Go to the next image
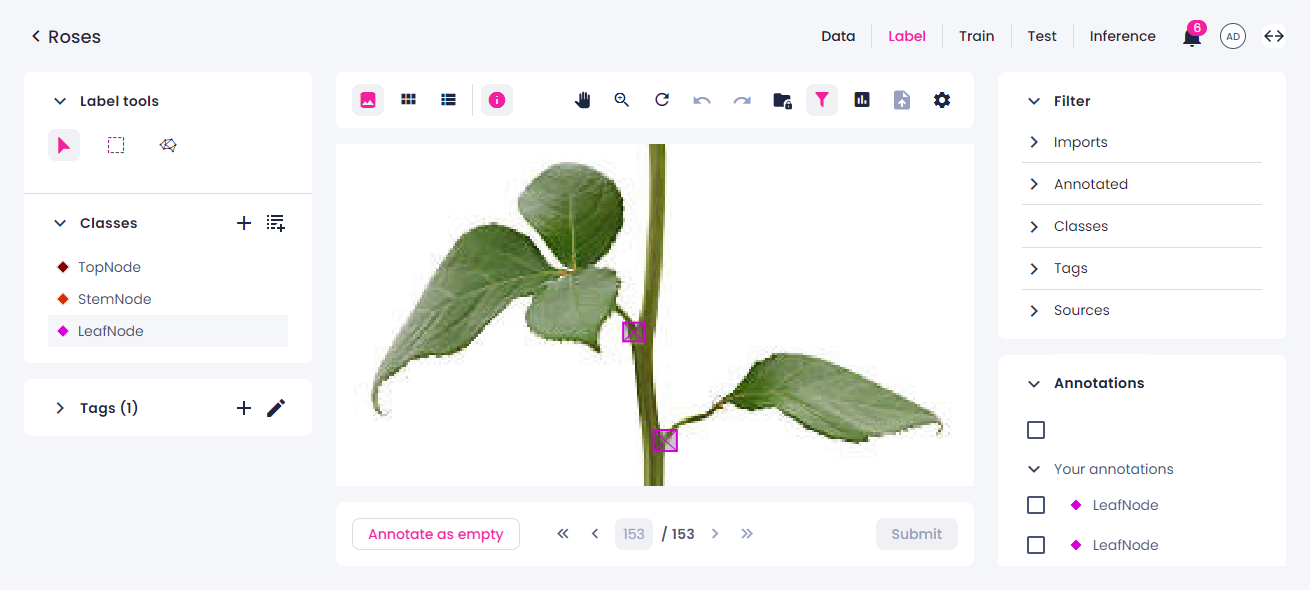 715,534
